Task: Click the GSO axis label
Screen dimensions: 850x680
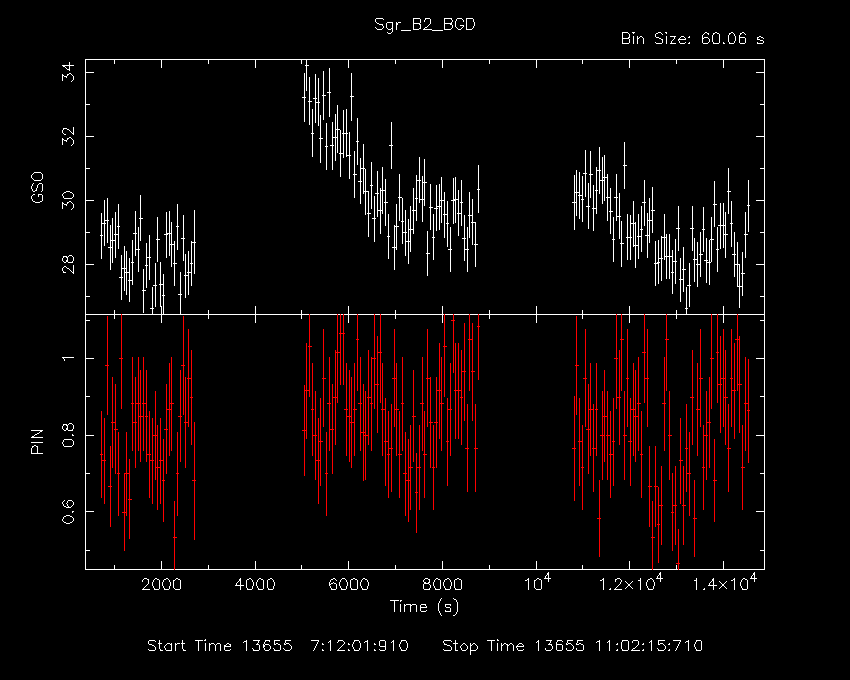Action: [37, 188]
